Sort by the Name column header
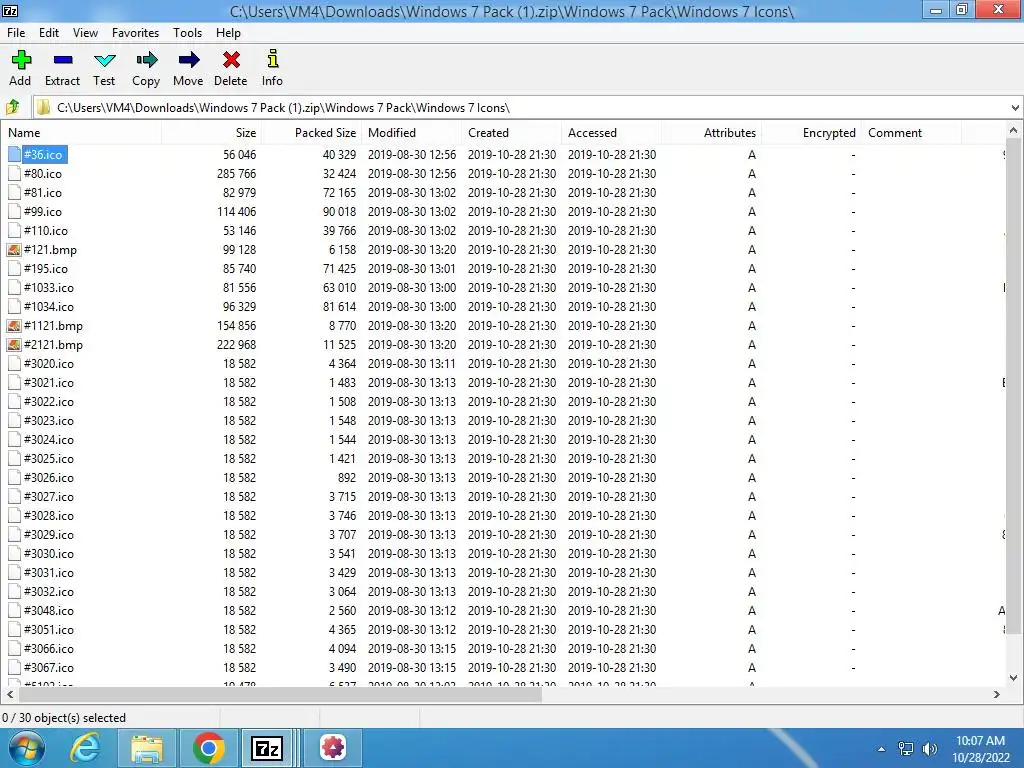 point(81,133)
